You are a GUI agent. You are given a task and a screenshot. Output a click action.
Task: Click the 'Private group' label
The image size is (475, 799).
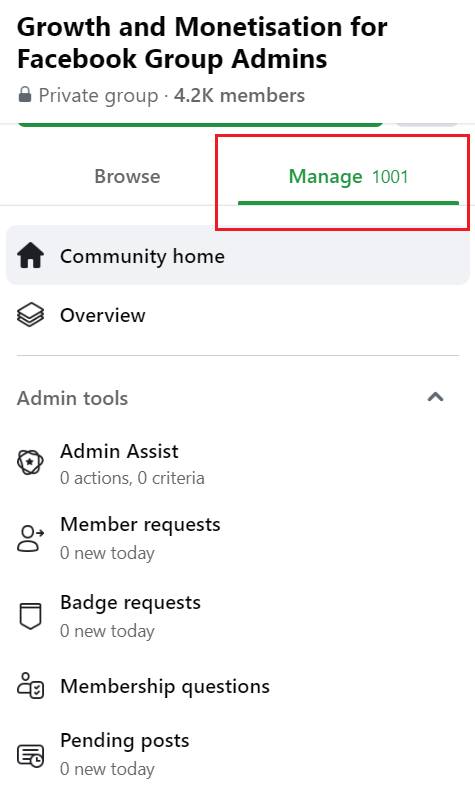click(98, 95)
